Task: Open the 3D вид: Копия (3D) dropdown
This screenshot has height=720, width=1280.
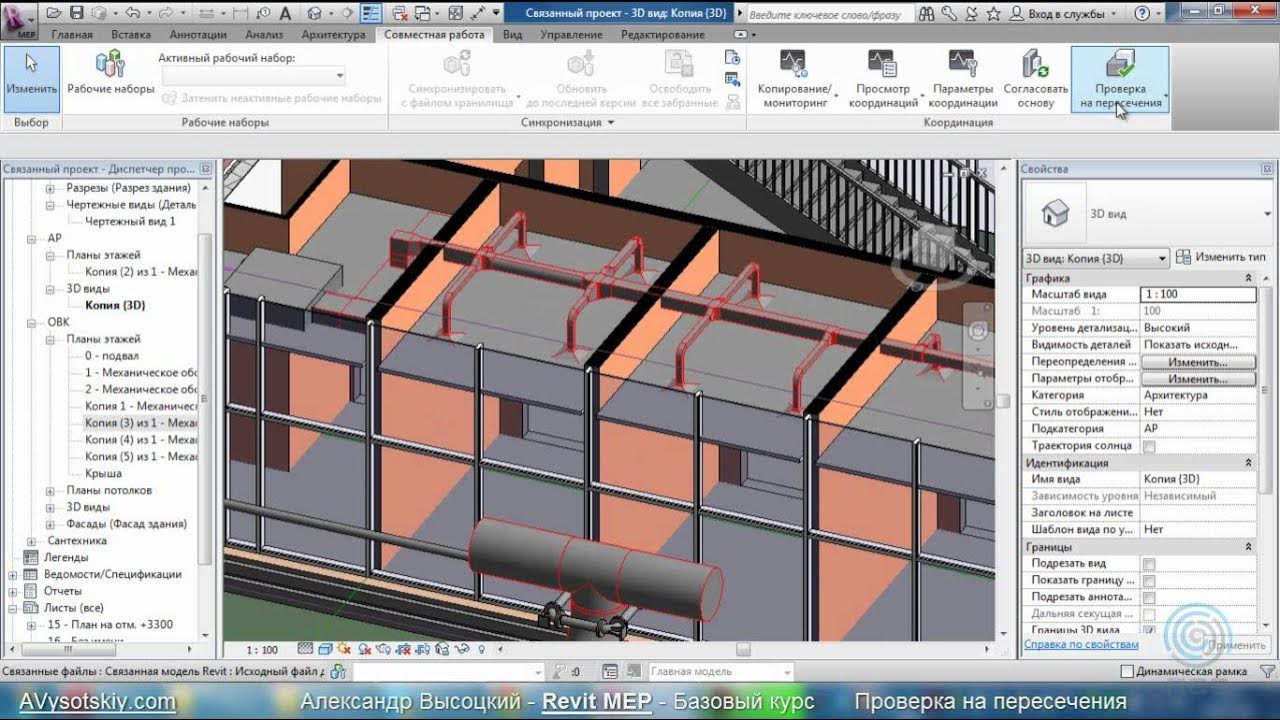Action: 1097,258
